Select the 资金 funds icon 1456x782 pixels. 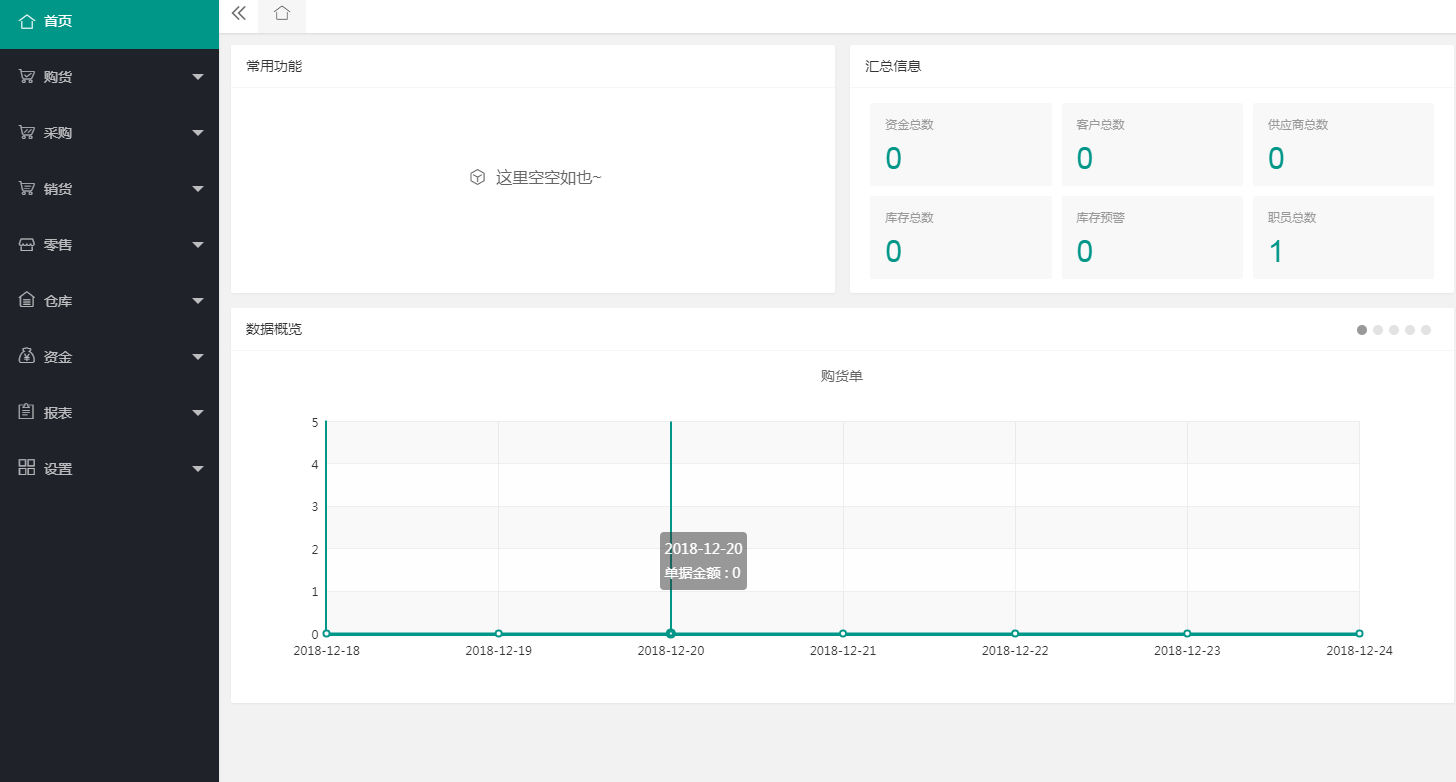pyautogui.click(x=26, y=356)
